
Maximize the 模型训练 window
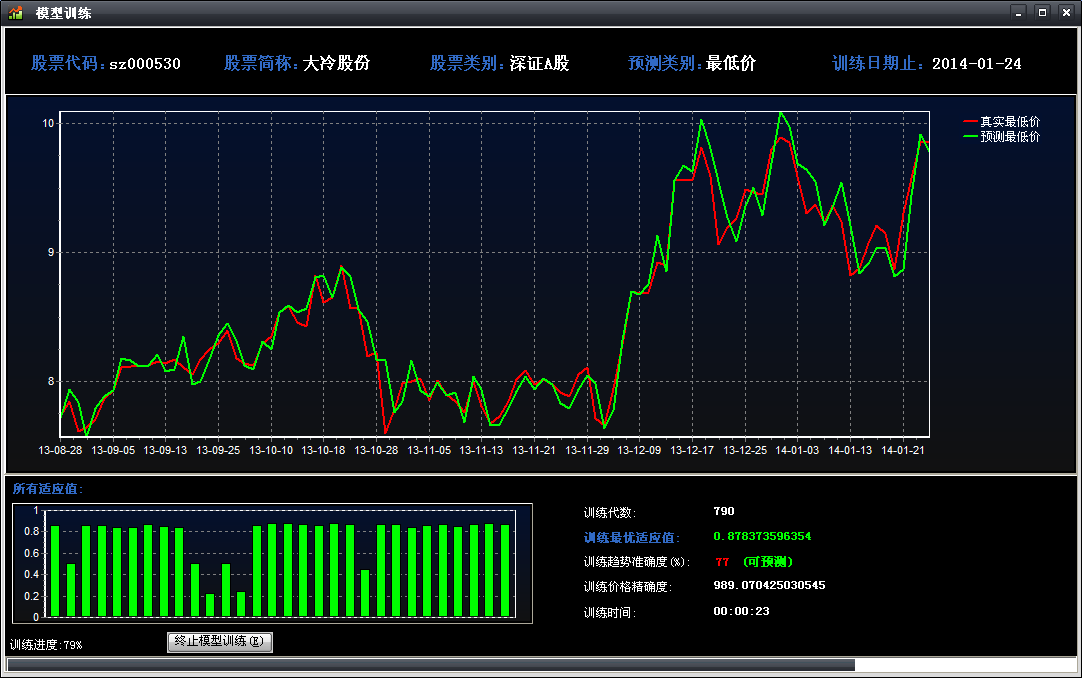pos(1043,12)
